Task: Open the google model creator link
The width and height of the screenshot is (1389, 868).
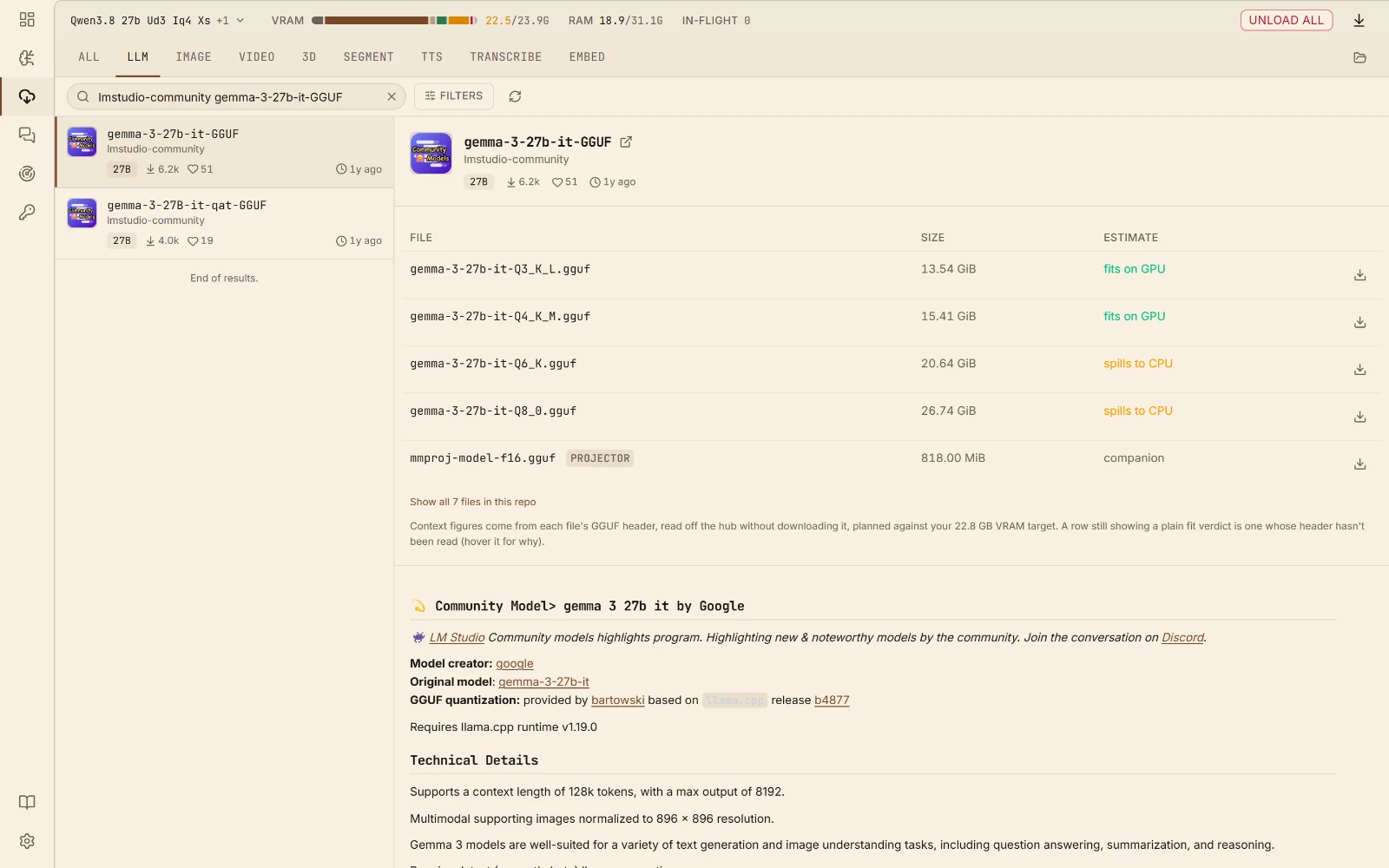Action: pos(515,663)
